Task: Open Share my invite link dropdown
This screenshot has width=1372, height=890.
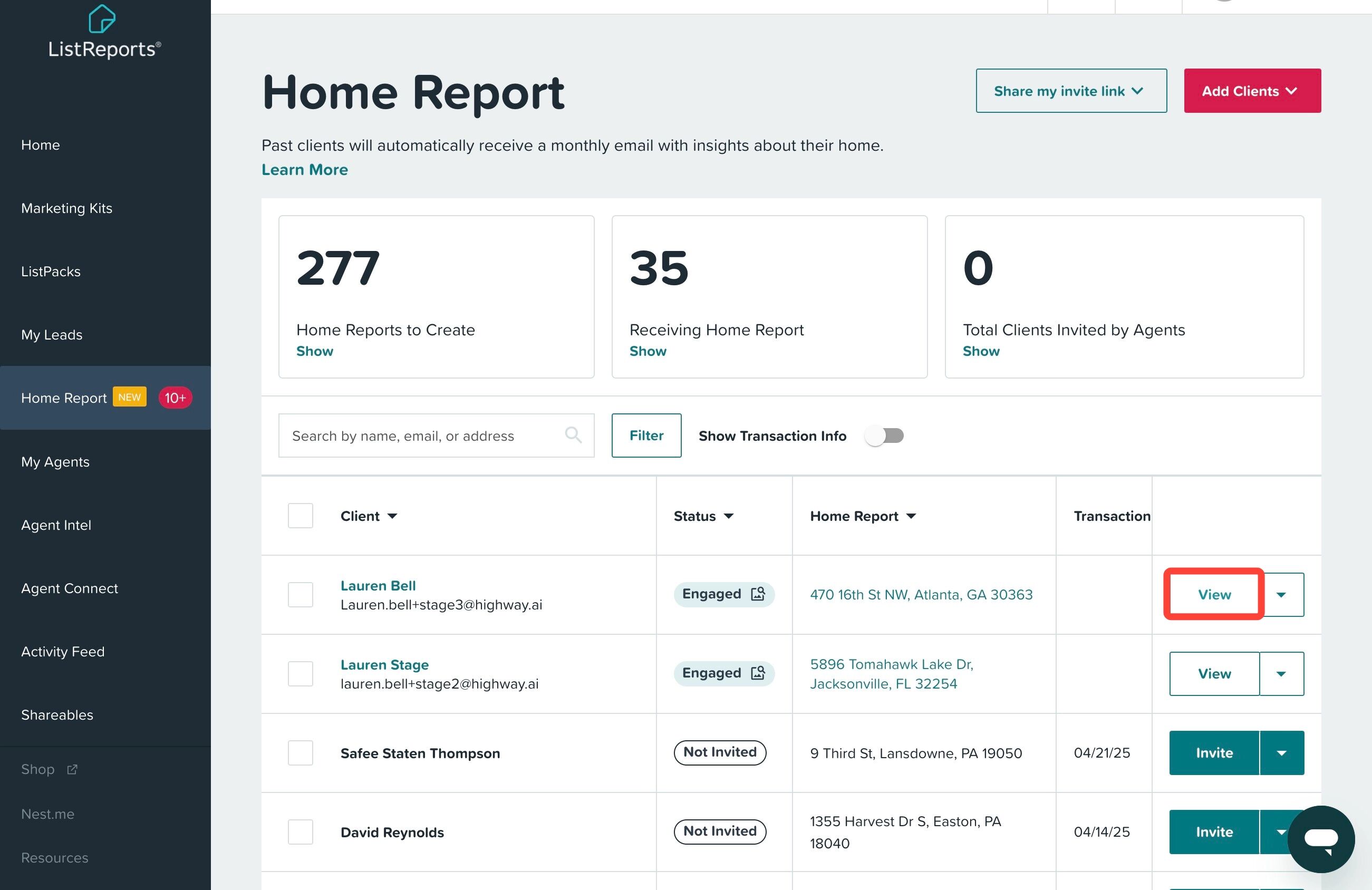Action: 1070,91
